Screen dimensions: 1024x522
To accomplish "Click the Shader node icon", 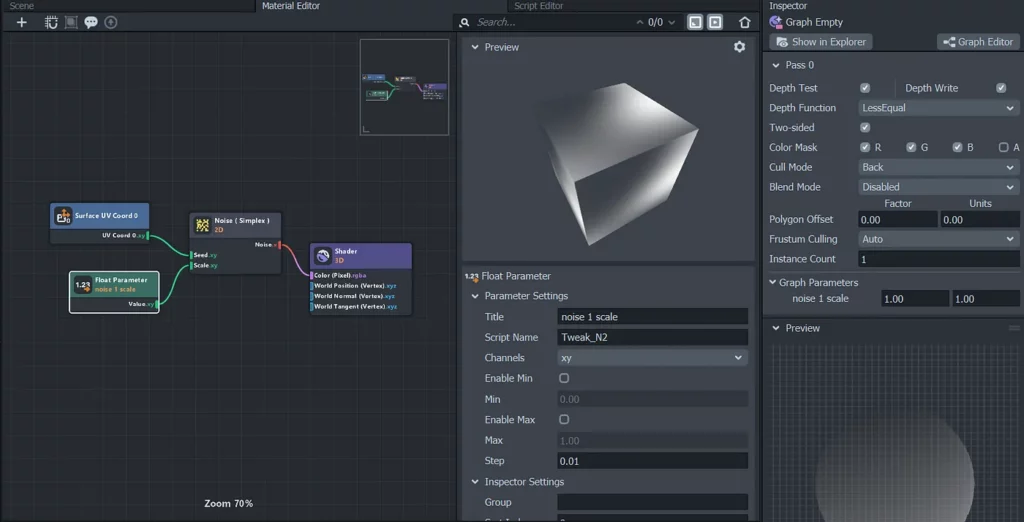I will [322, 255].
